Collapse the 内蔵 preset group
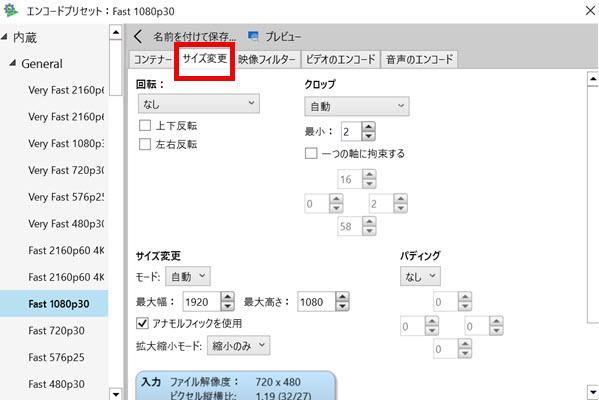The image size is (599, 400). pyautogui.click(x=5, y=37)
